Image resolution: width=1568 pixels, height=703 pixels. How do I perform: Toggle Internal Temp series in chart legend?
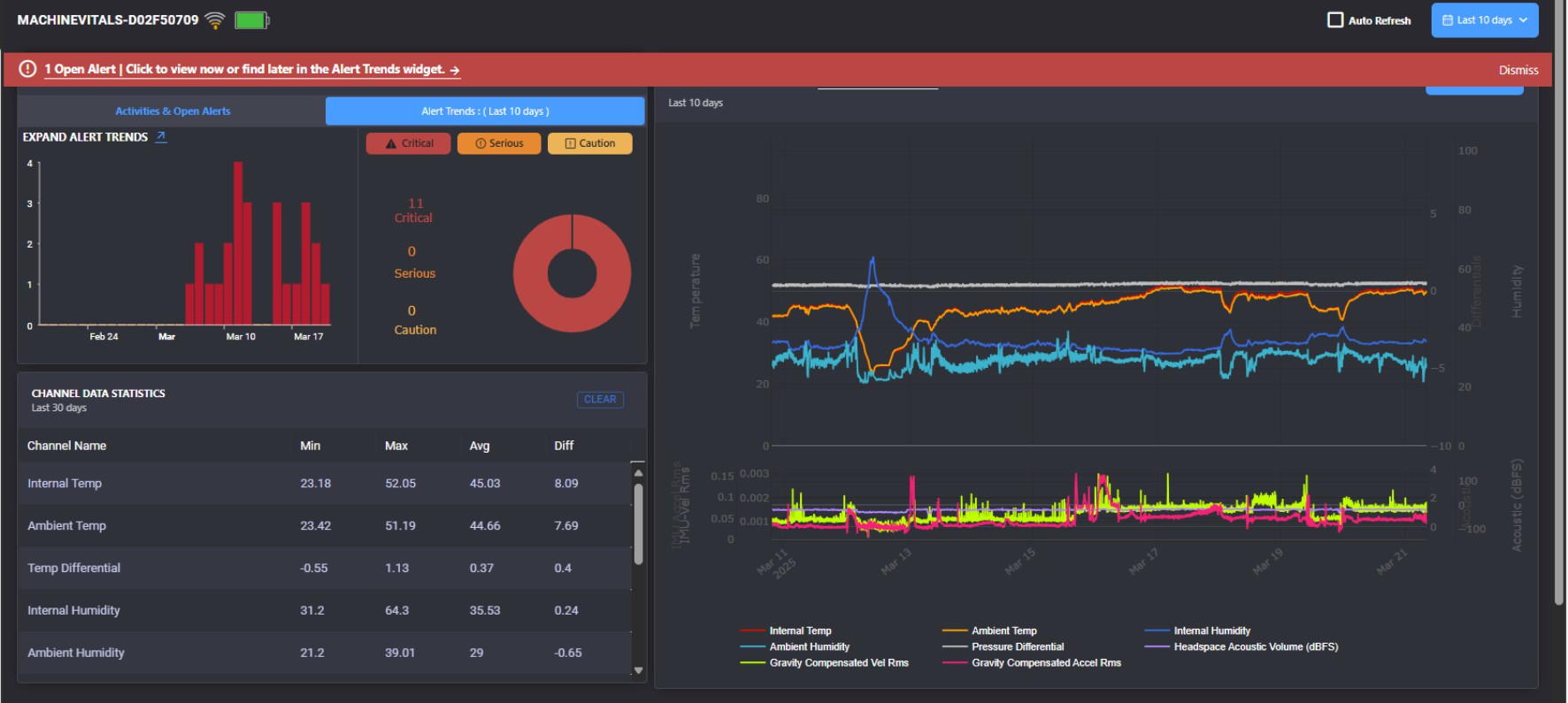click(x=800, y=630)
